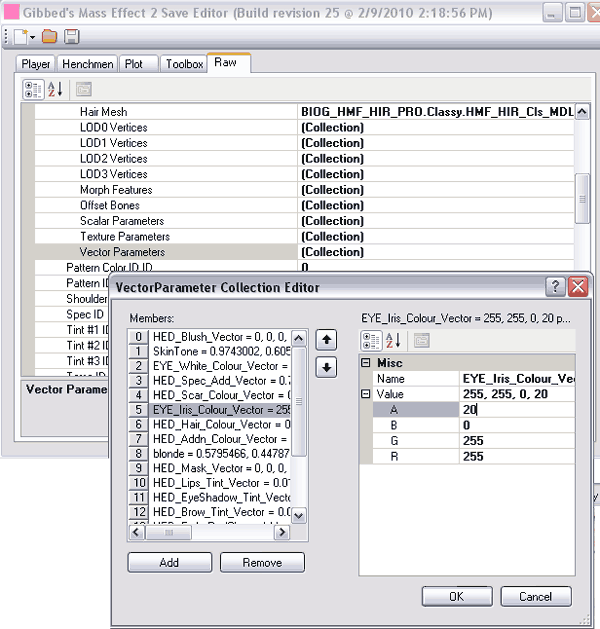Switch to the Henchmen tab

coord(87,64)
